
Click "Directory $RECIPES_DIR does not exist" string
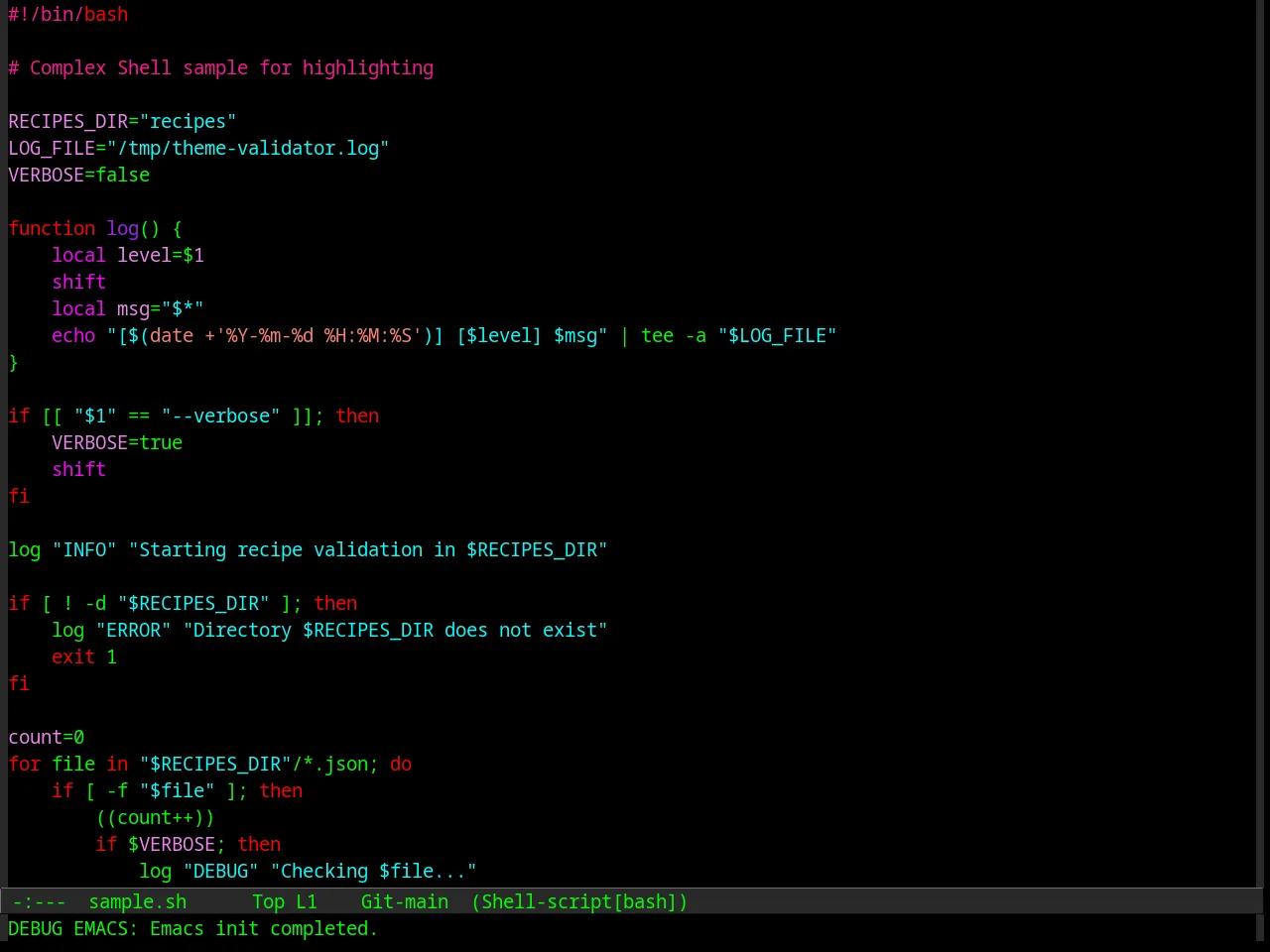point(395,630)
